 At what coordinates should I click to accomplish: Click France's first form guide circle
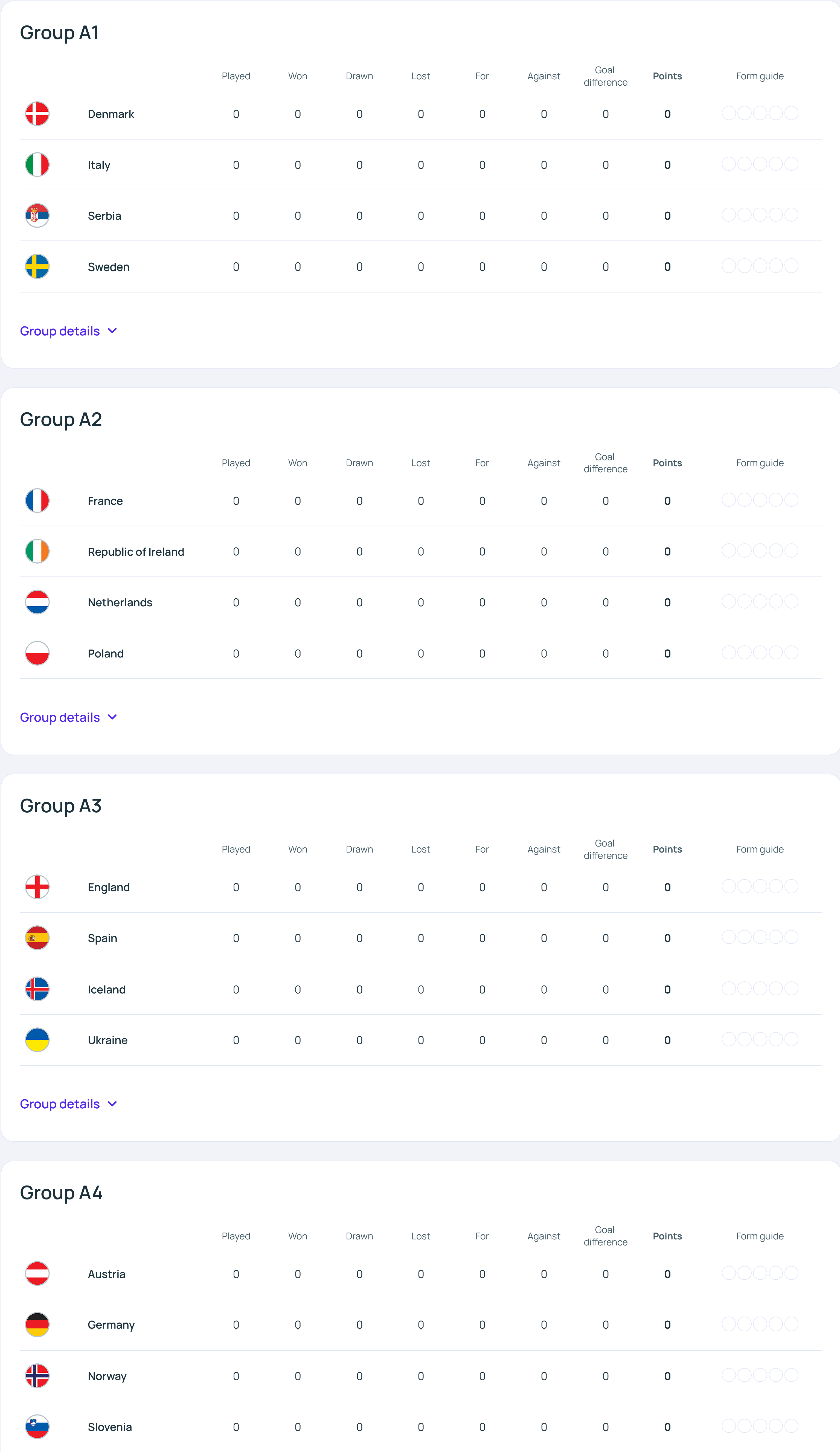click(x=729, y=500)
